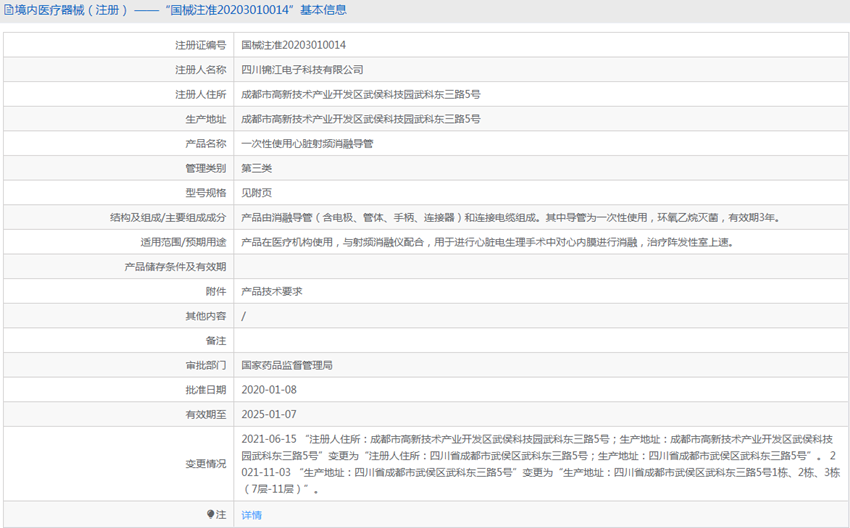Select the address in the 注册人住所 row
850x528 pixels.
coord(360,94)
